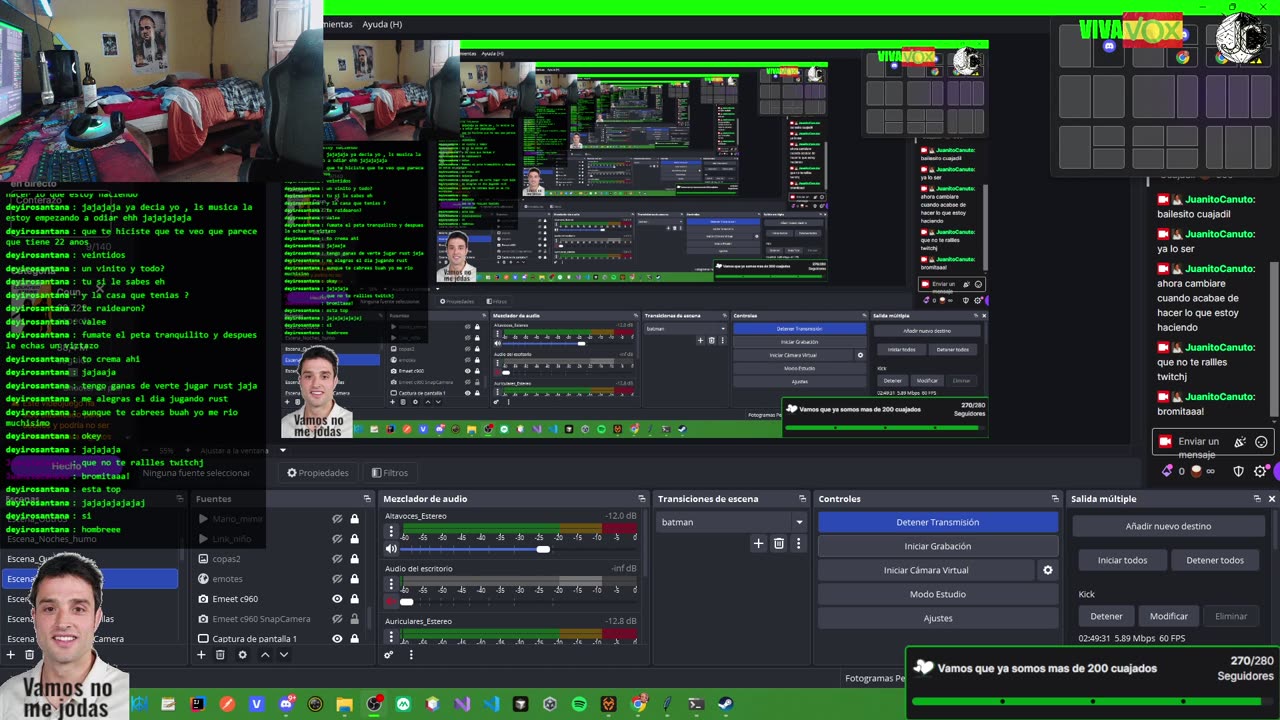The image size is (1280, 720).
Task: Open source properties gear in Fuentes toolbar
Action: [x=242, y=655]
